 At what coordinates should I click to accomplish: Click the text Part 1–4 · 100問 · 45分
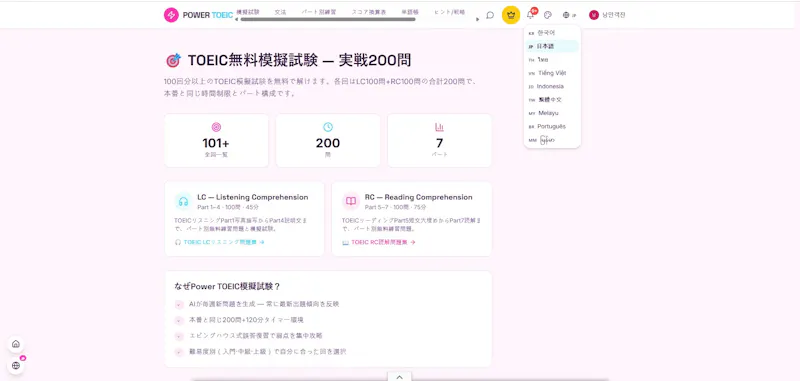click(x=228, y=208)
